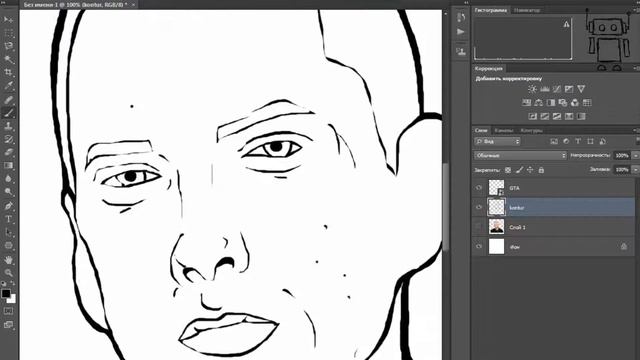Lock all layer attributes

click(x=541, y=170)
